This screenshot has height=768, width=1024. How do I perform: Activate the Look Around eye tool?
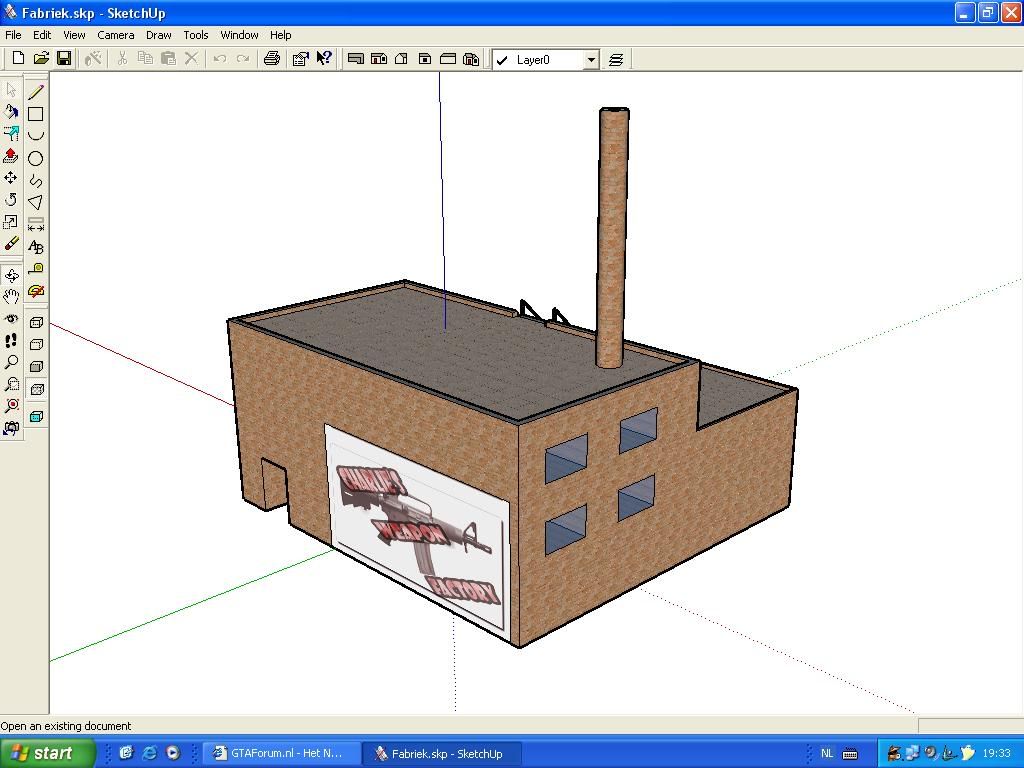11,319
